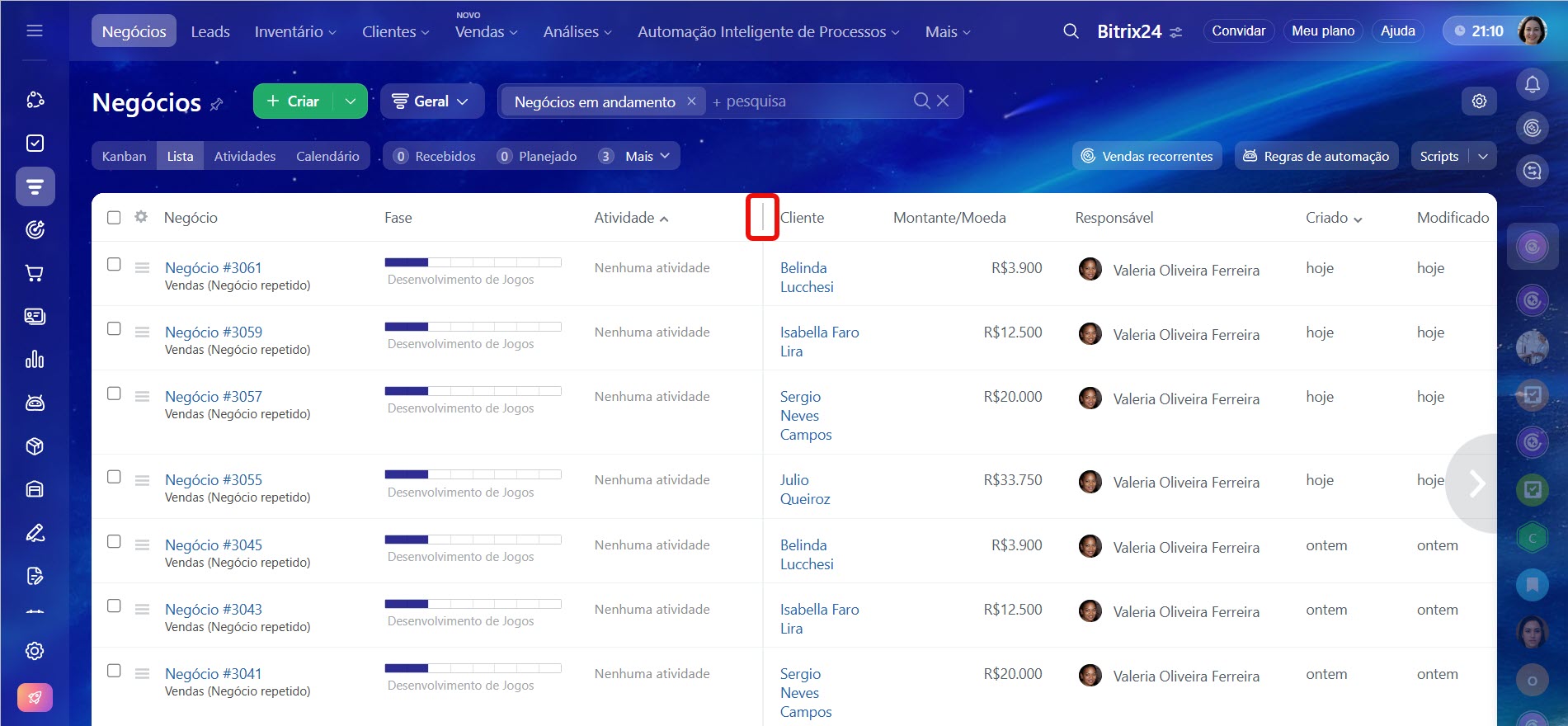Click stage progress bar of Negócio #3055

[x=473, y=474]
